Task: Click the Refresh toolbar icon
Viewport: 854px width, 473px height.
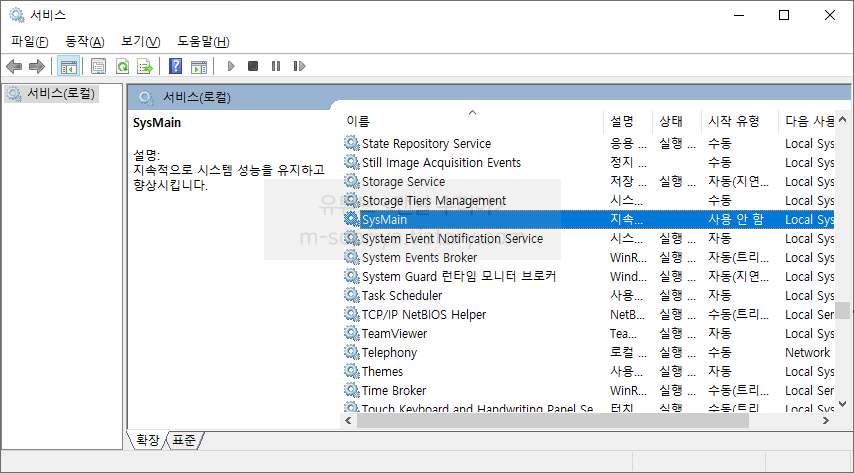Action: (123, 66)
